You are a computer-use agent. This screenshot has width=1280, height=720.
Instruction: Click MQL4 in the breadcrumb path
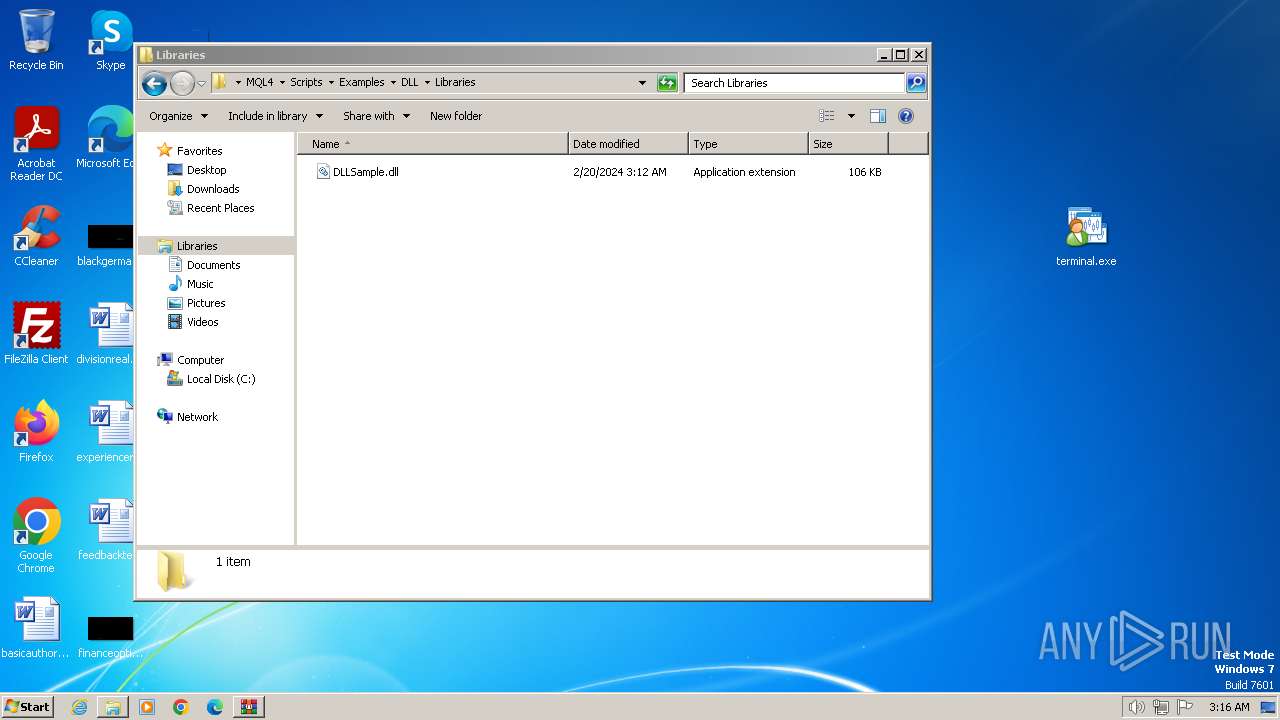[259, 83]
